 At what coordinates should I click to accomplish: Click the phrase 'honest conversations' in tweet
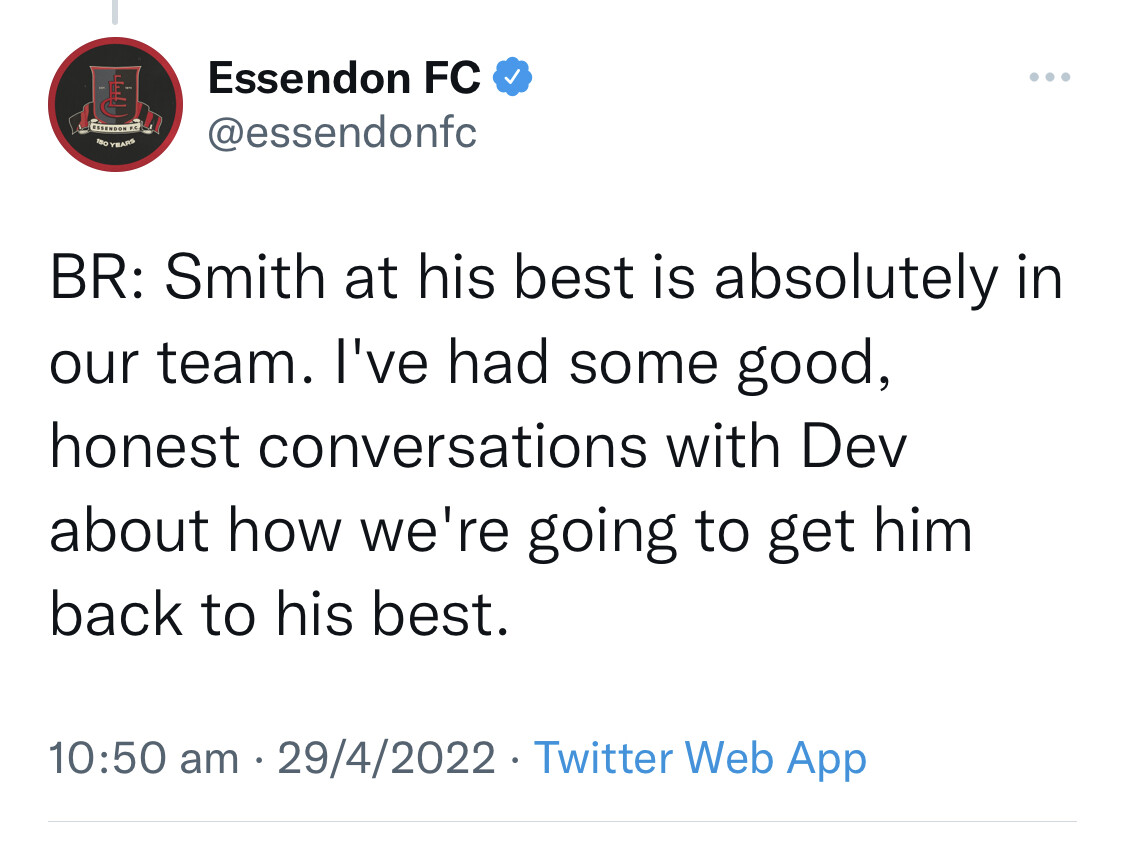pyautogui.click(x=349, y=446)
